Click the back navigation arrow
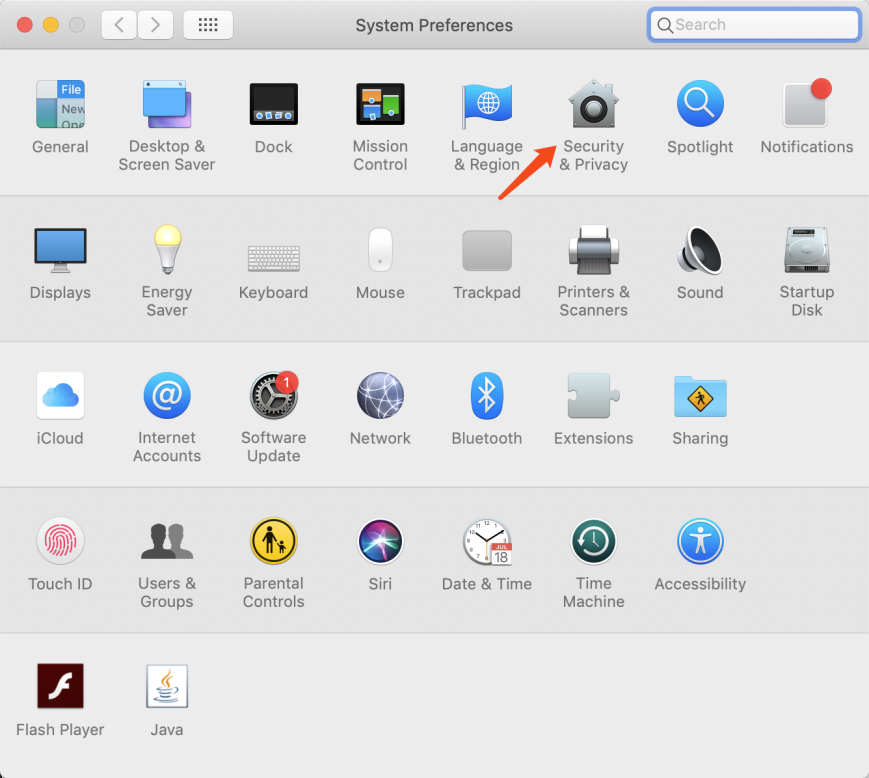The image size is (869, 778). (x=119, y=25)
